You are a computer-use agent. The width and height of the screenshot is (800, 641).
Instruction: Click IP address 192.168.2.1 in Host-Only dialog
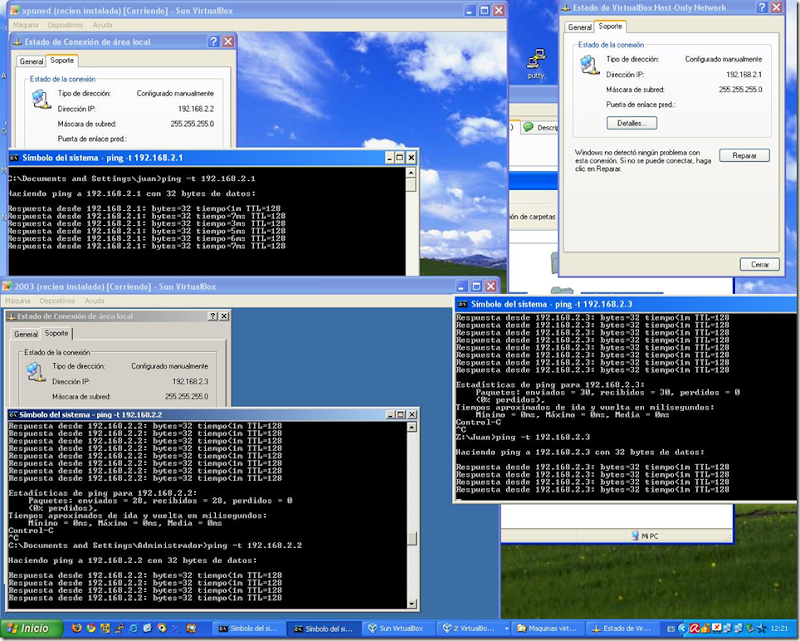click(744, 75)
